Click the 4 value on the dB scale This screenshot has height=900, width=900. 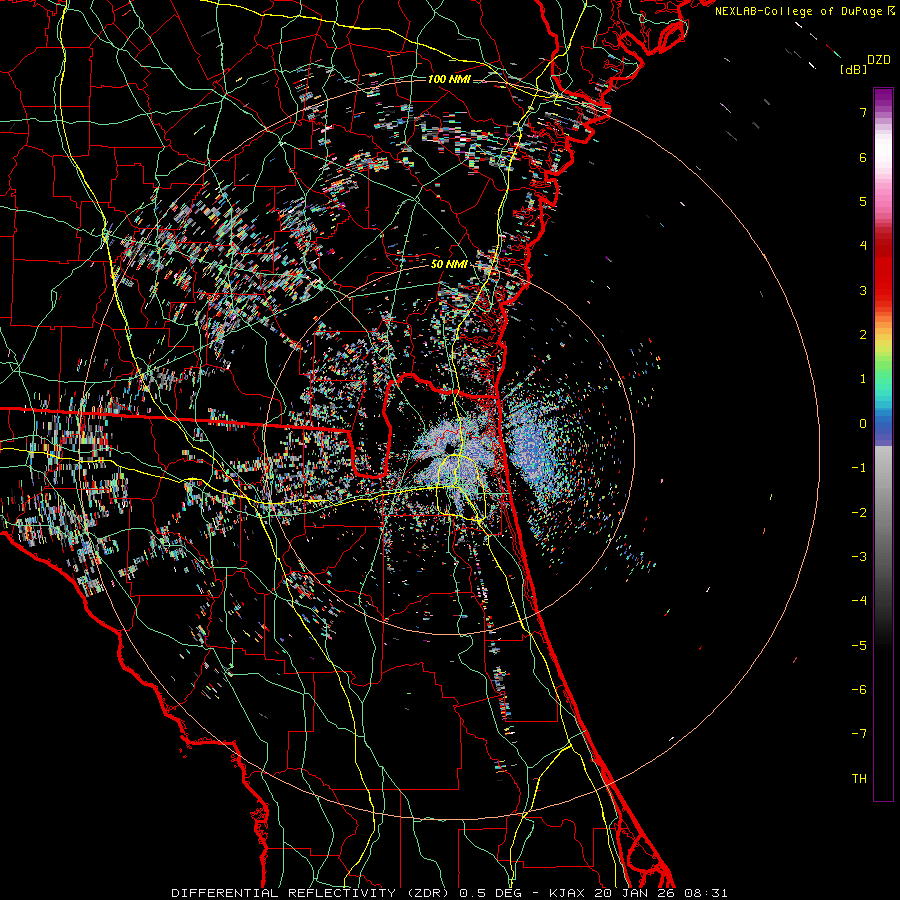click(x=863, y=246)
